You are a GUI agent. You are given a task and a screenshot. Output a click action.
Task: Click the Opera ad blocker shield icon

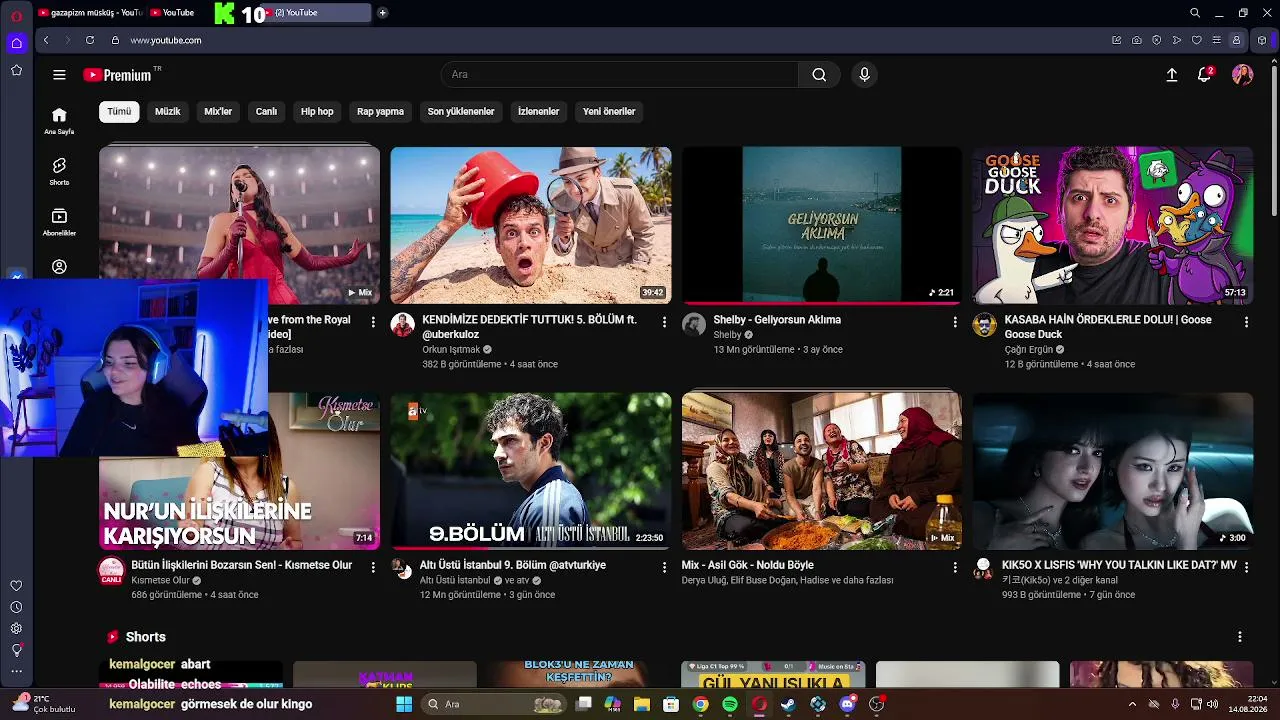click(1157, 40)
